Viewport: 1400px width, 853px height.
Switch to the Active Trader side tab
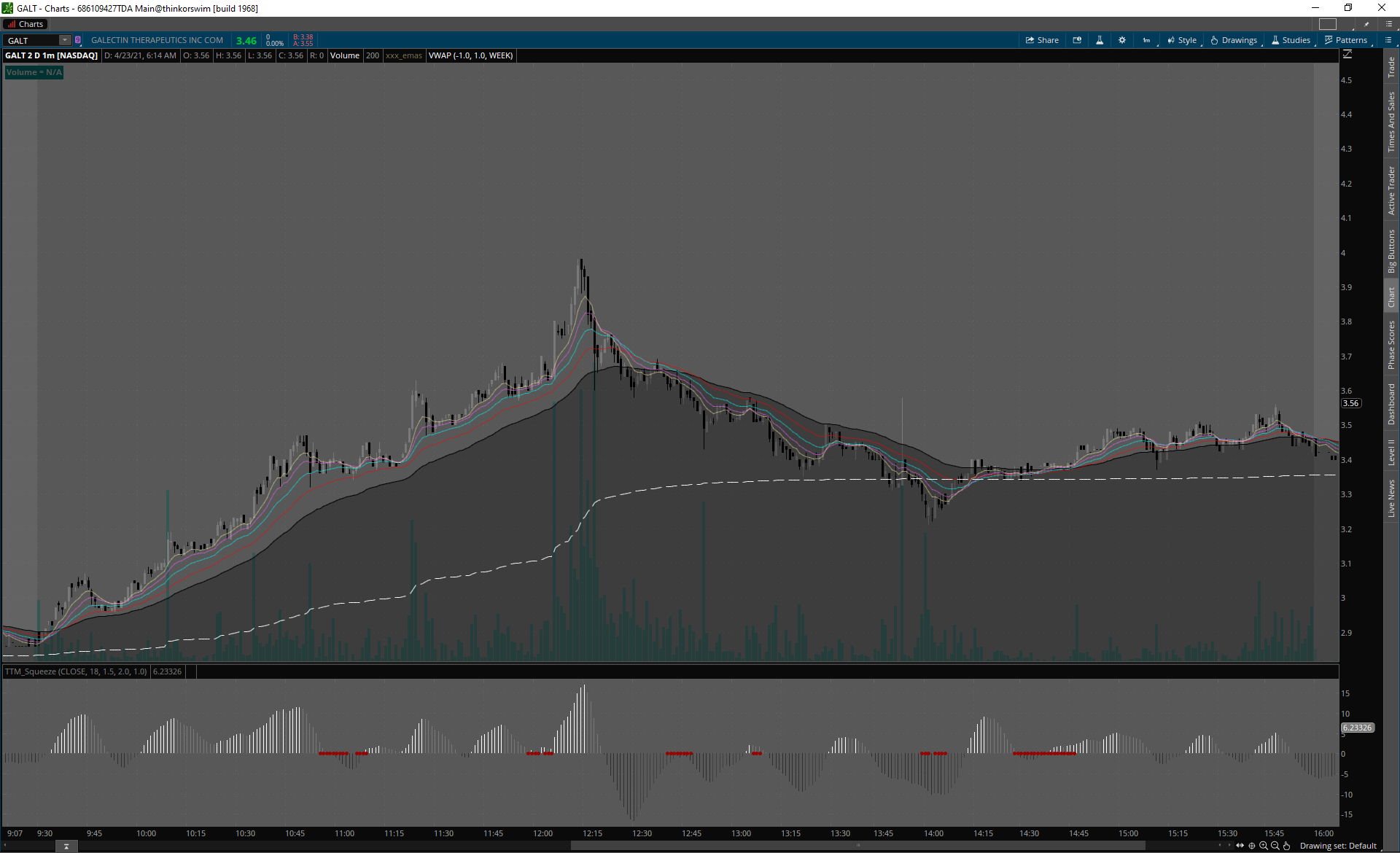pos(1391,190)
